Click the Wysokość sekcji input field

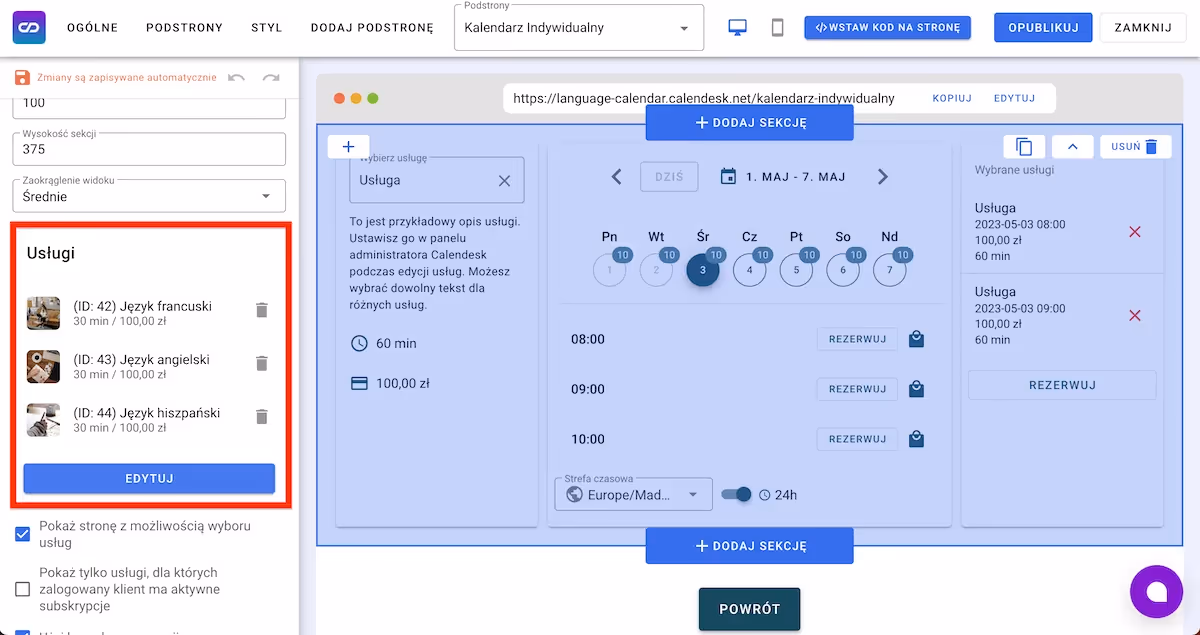coord(149,150)
